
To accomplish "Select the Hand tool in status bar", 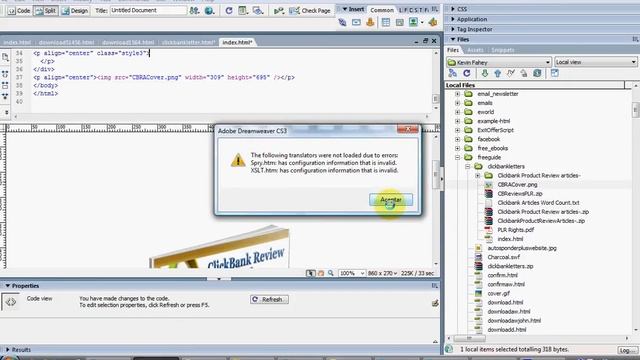I will point(321,273).
